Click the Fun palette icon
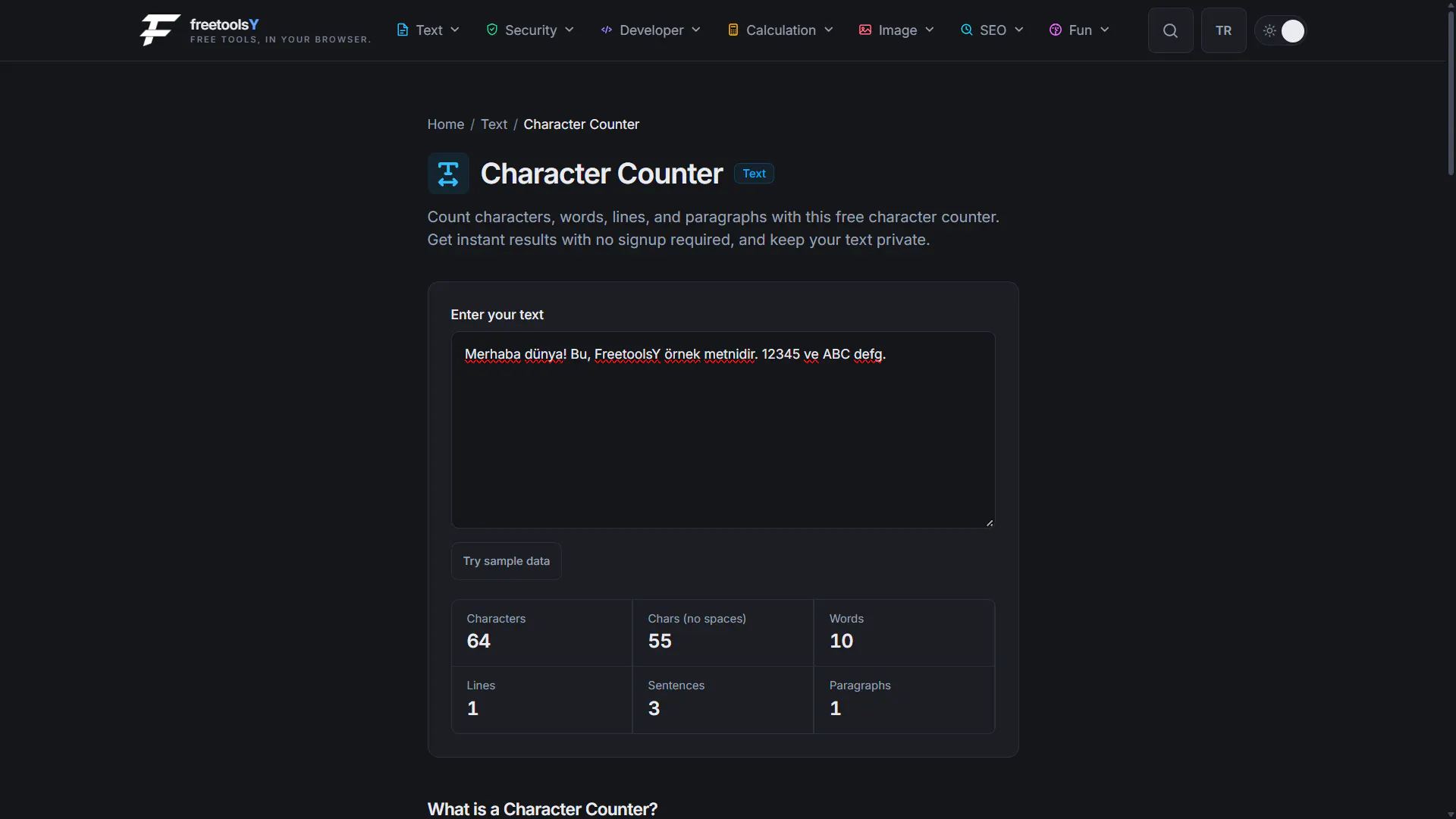 click(1056, 30)
